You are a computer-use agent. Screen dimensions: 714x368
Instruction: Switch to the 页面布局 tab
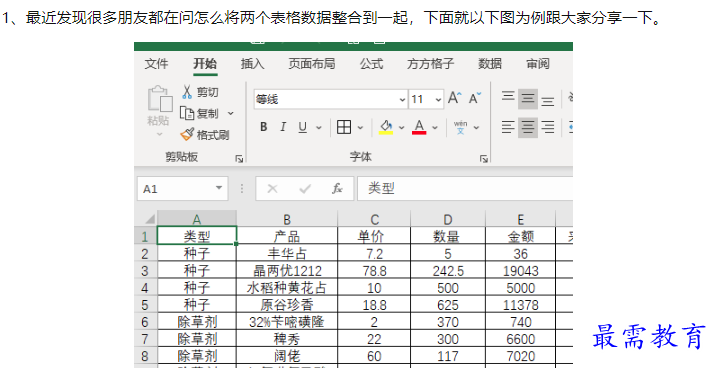click(312, 64)
